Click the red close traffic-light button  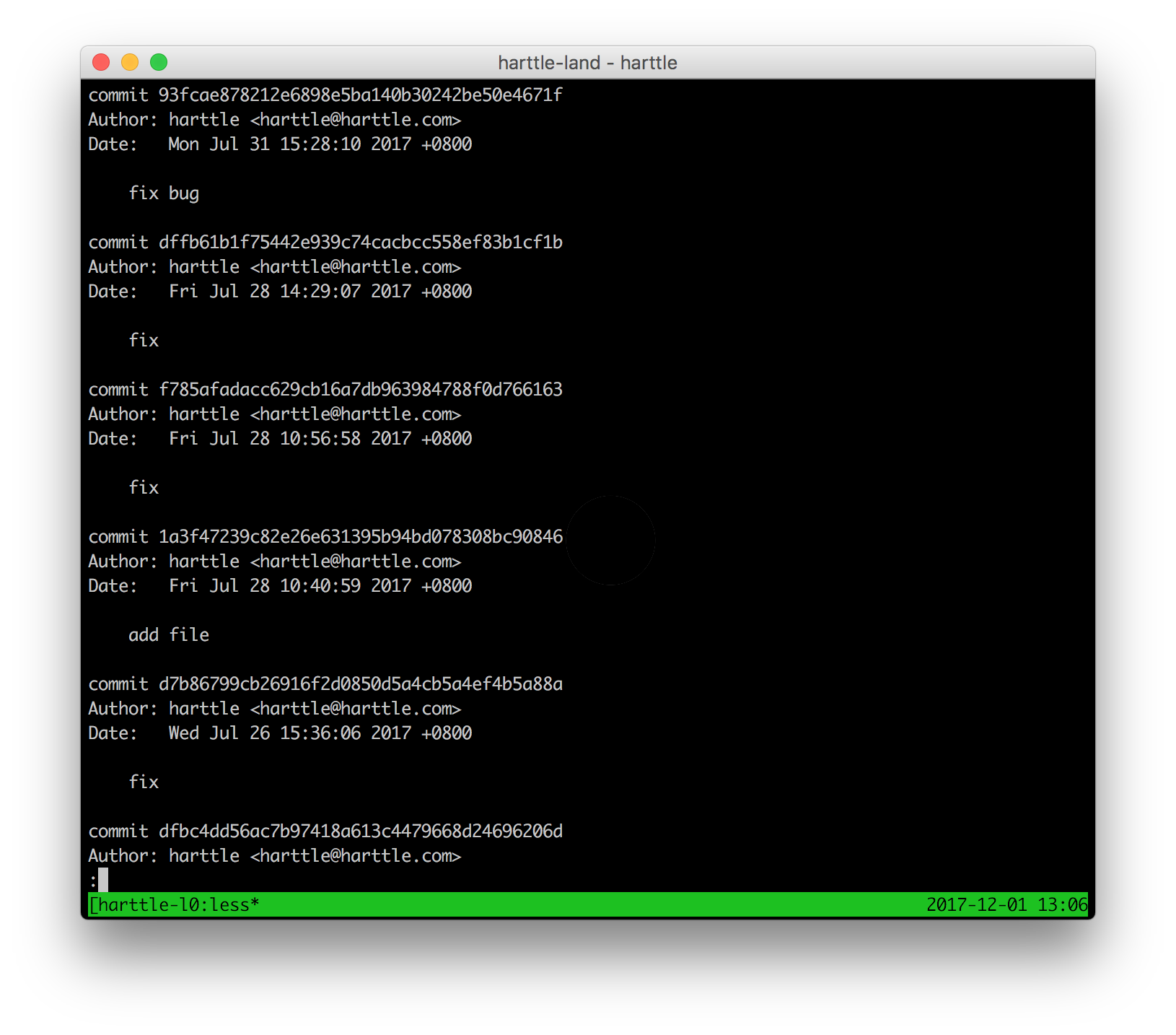click(100, 62)
